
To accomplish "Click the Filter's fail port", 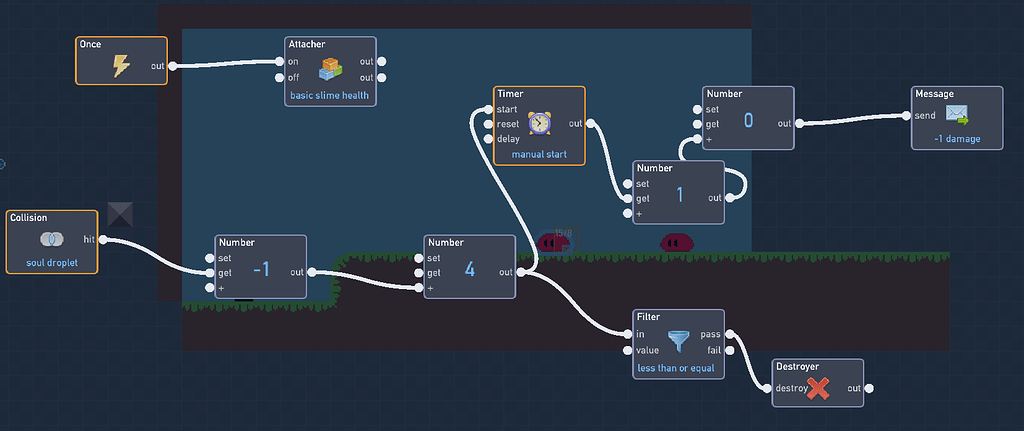I will coord(729,351).
